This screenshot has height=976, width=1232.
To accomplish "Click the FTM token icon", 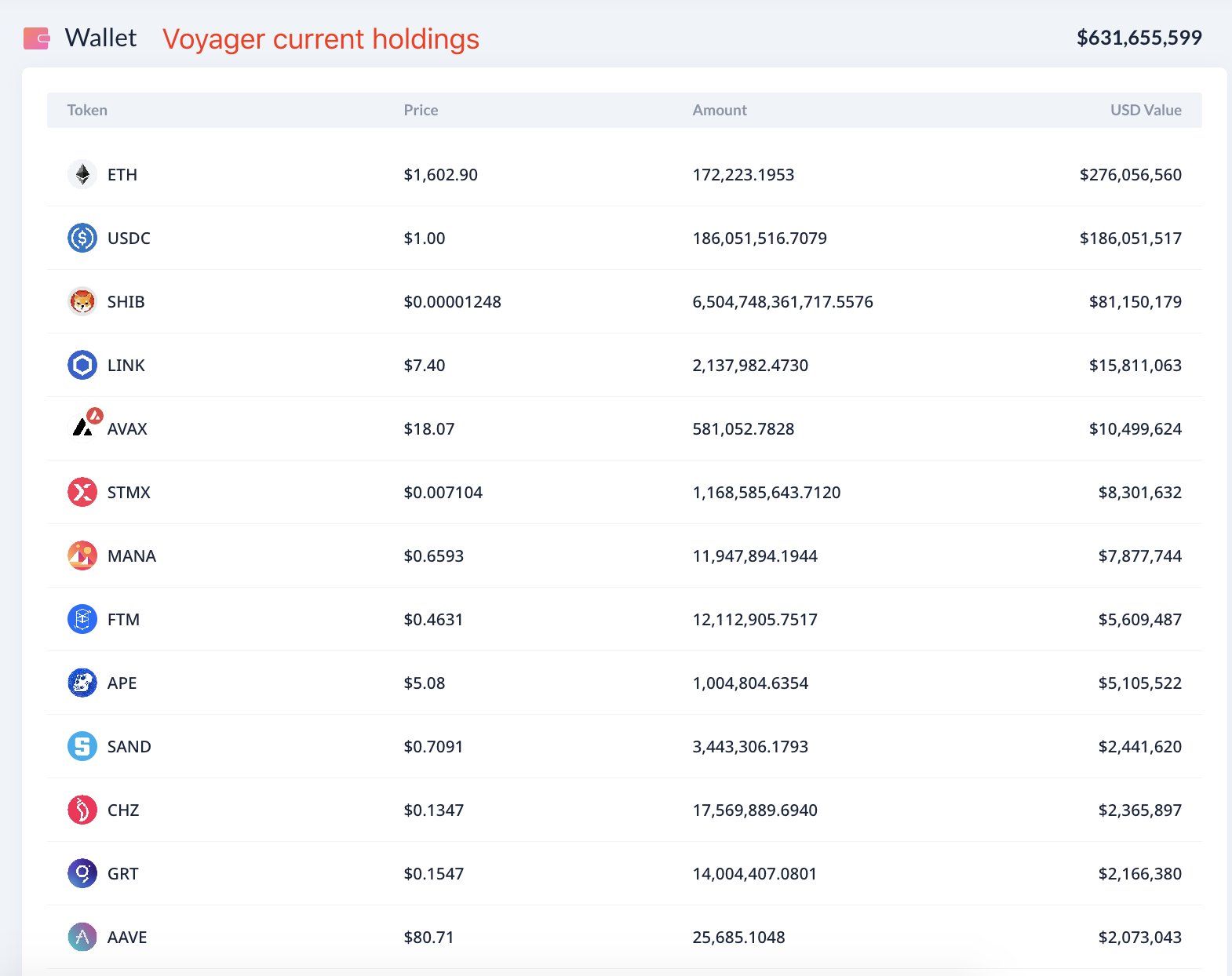I will coord(82,619).
